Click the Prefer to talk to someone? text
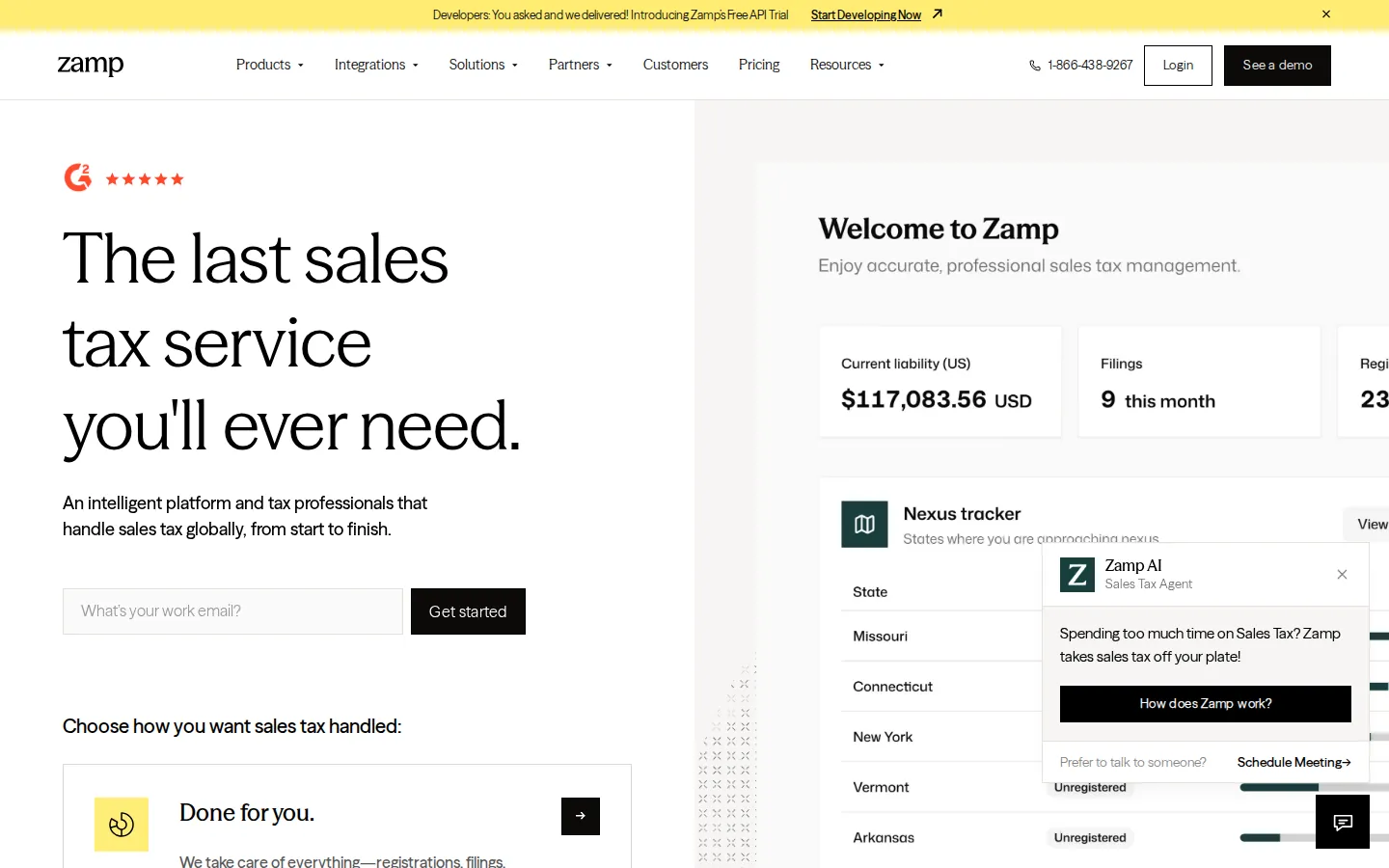 click(1132, 762)
